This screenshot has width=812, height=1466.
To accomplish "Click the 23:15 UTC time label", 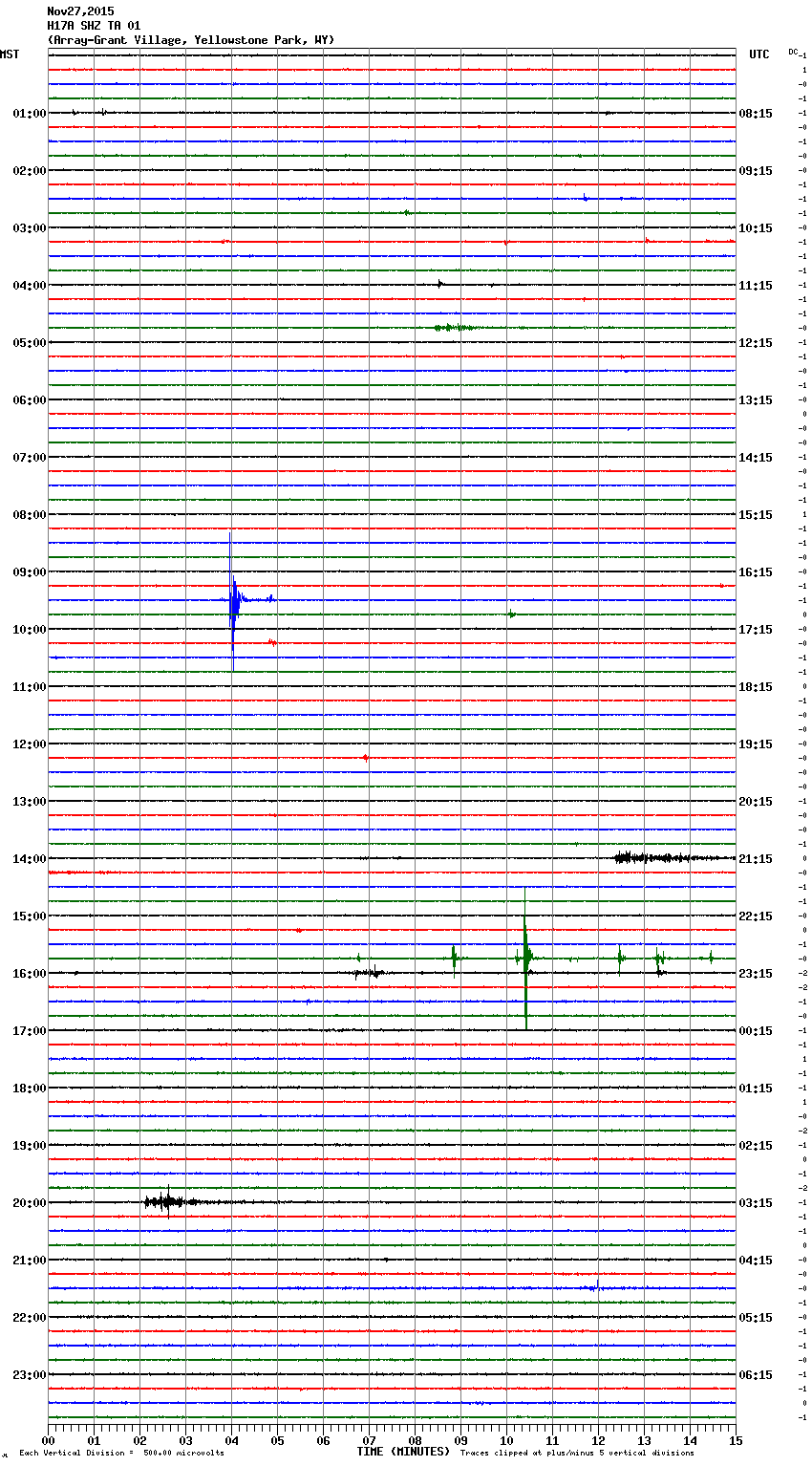I will click(x=756, y=974).
